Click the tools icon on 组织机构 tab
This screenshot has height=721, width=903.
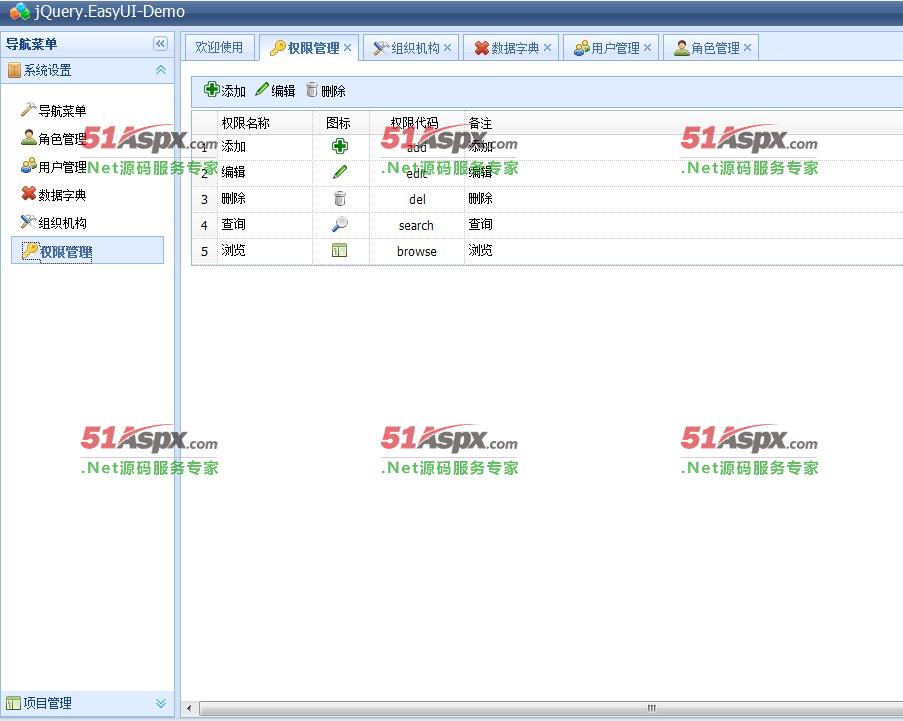coord(381,48)
